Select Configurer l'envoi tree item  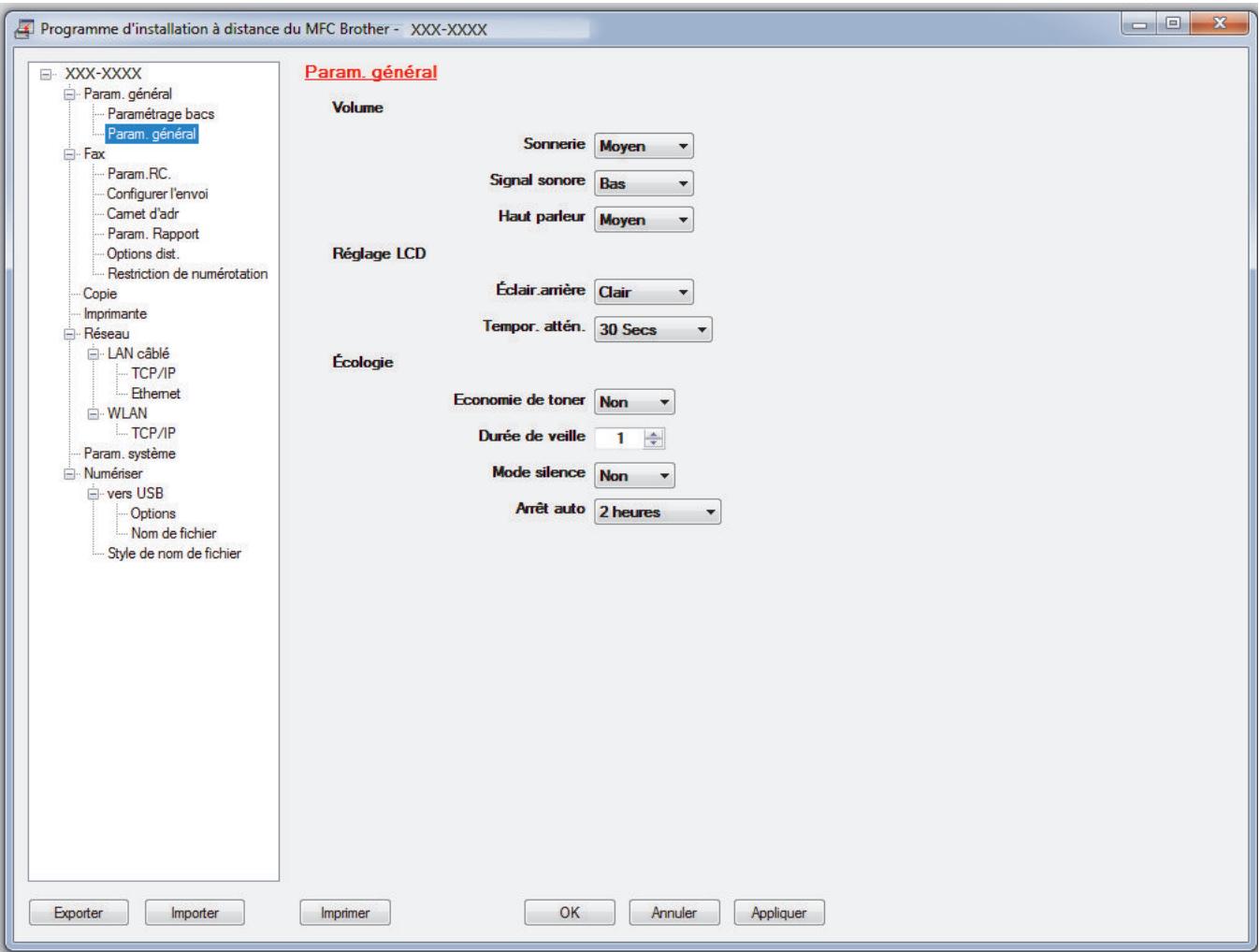(x=157, y=194)
